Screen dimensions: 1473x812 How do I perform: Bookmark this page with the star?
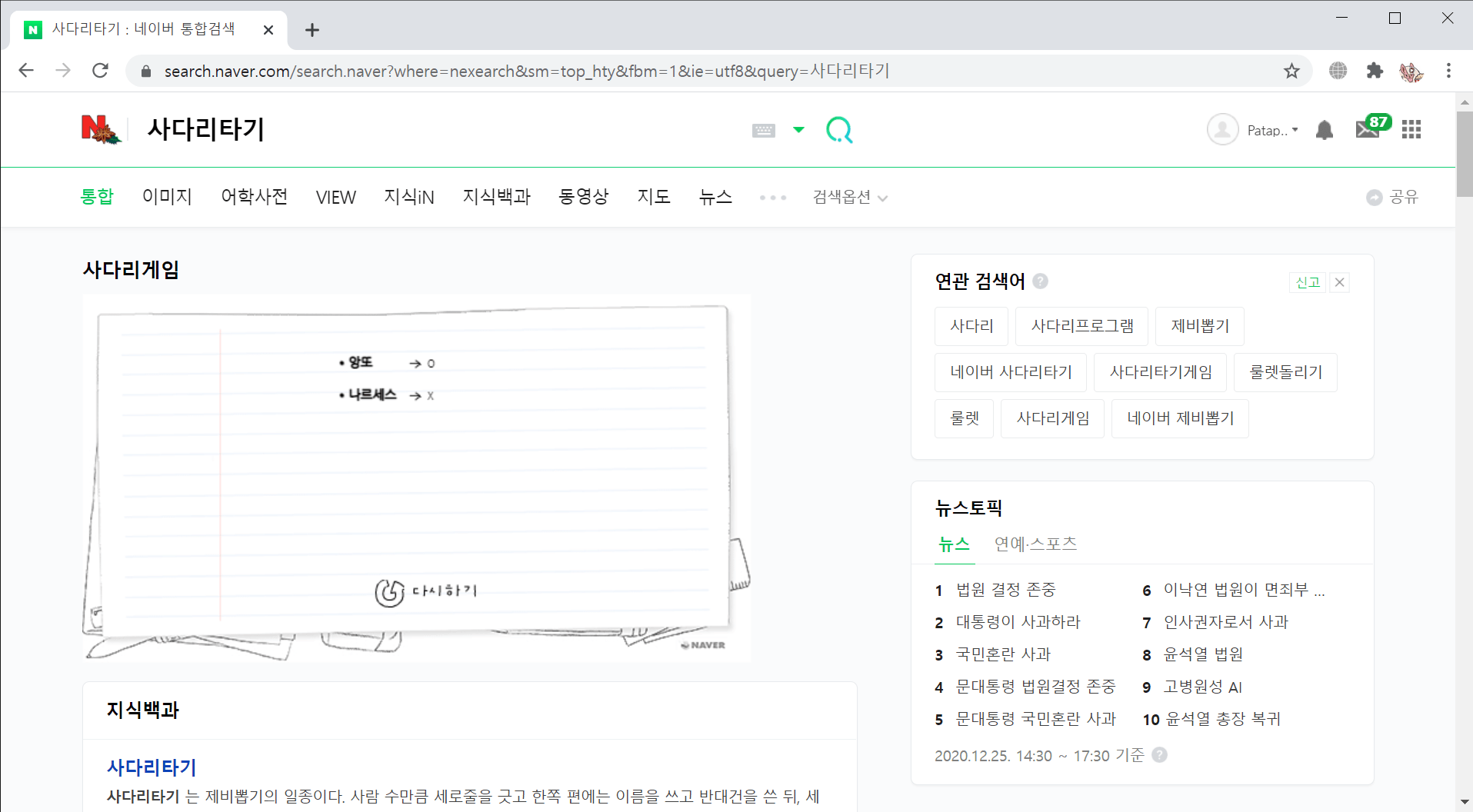[x=1291, y=71]
